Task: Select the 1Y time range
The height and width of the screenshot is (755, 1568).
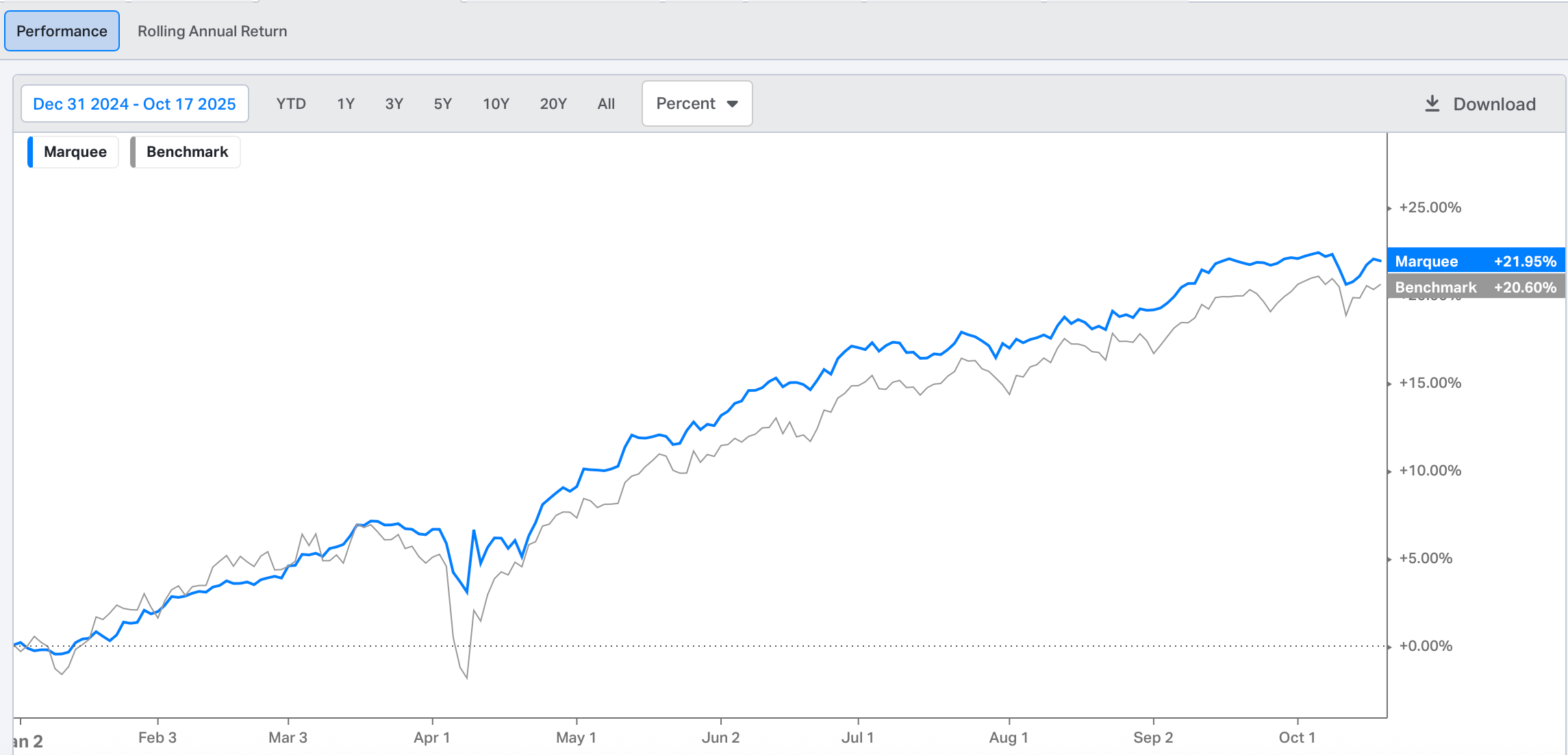Action: (x=346, y=103)
